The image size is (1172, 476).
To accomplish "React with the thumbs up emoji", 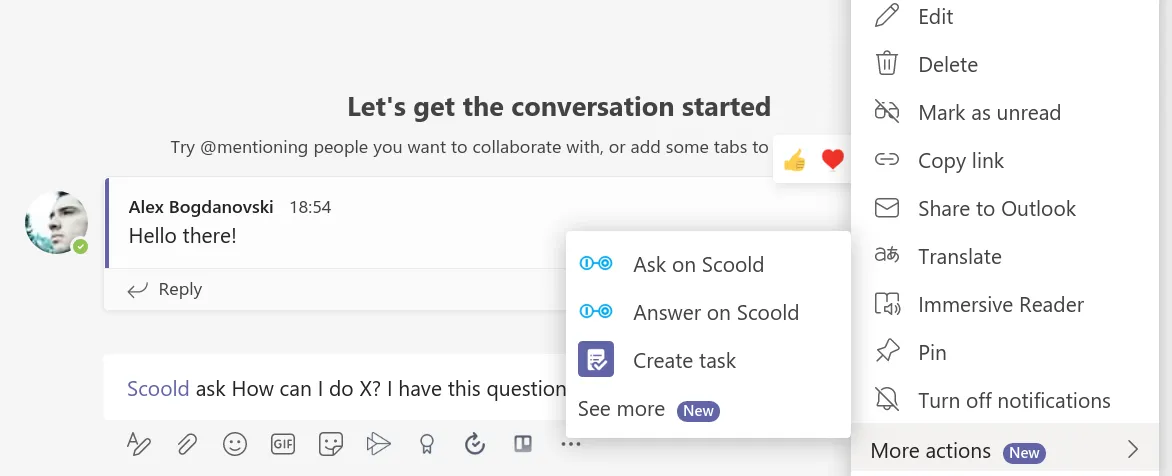I will tap(795, 160).
